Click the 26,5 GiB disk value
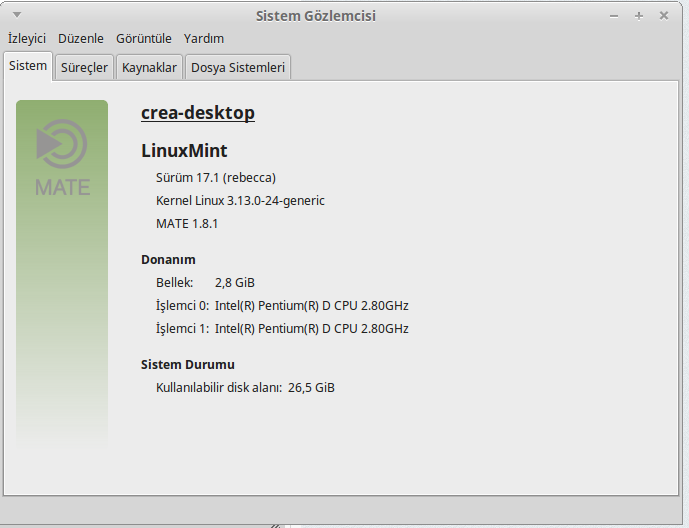689x528 pixels. [x=312, y=388]
